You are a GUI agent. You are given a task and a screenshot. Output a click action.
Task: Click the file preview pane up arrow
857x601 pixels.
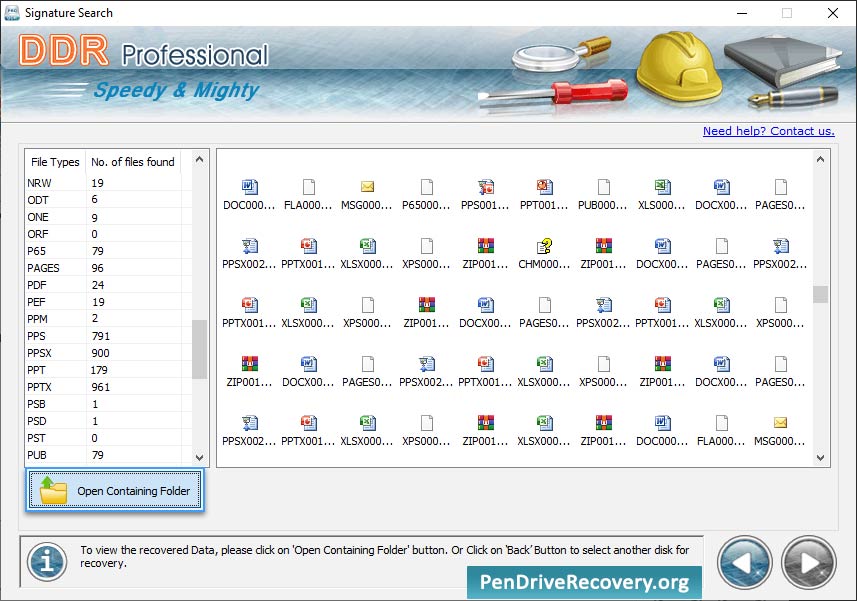[x=820, y=160]
